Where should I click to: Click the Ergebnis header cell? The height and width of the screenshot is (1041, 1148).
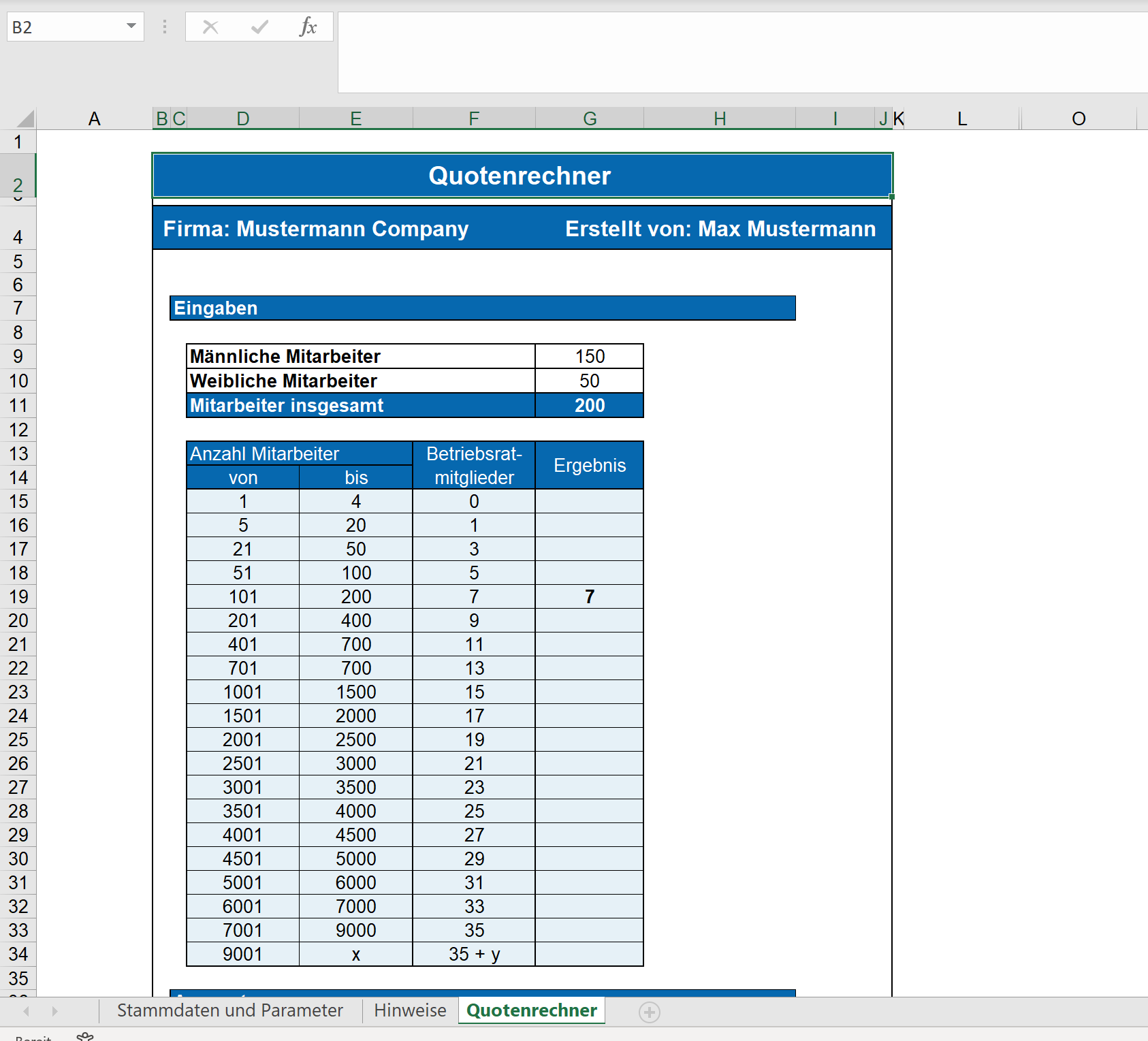[590, 466]
